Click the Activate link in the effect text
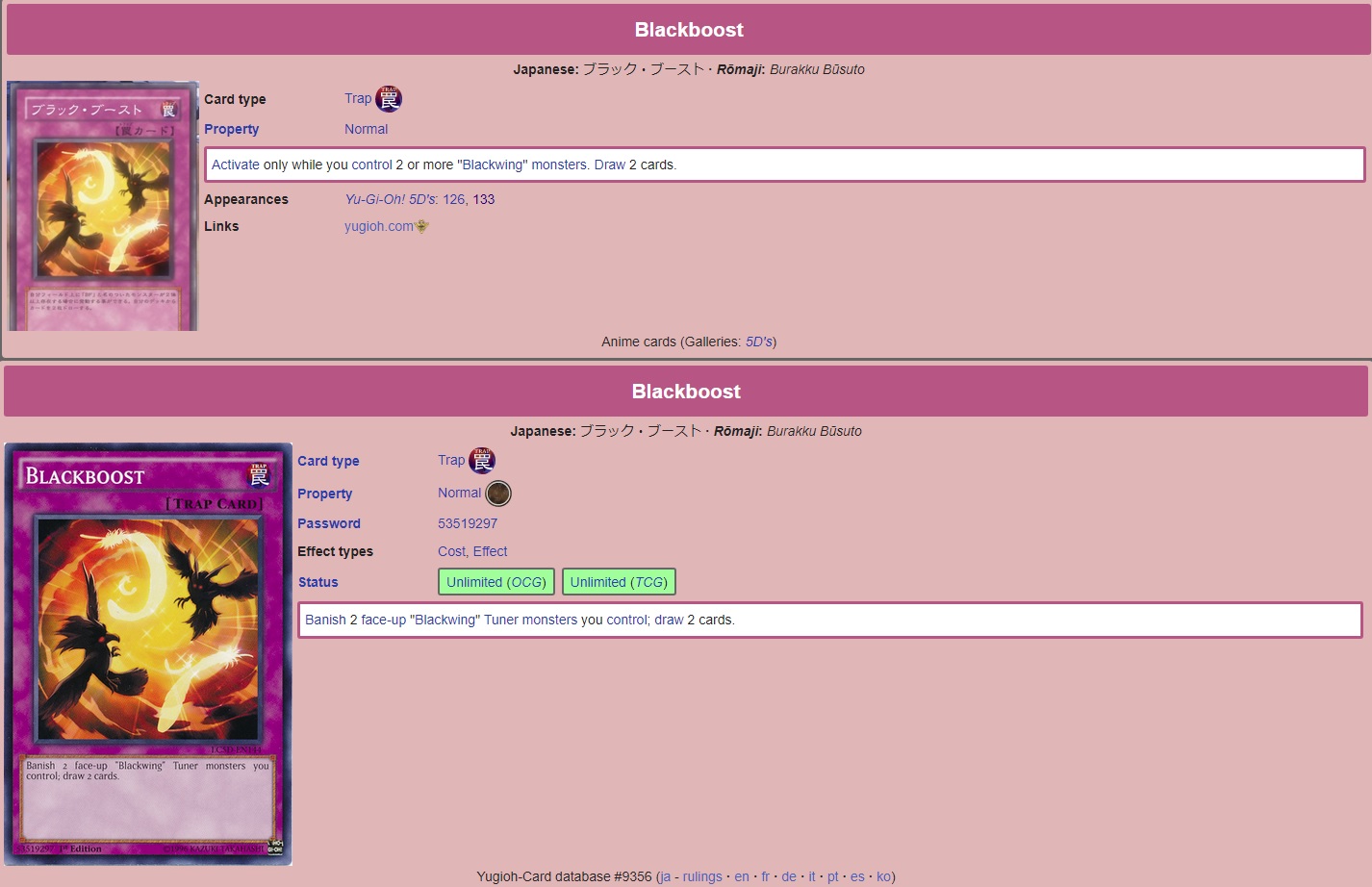The width and height of the screenshot is (1372, 887). 236,165
